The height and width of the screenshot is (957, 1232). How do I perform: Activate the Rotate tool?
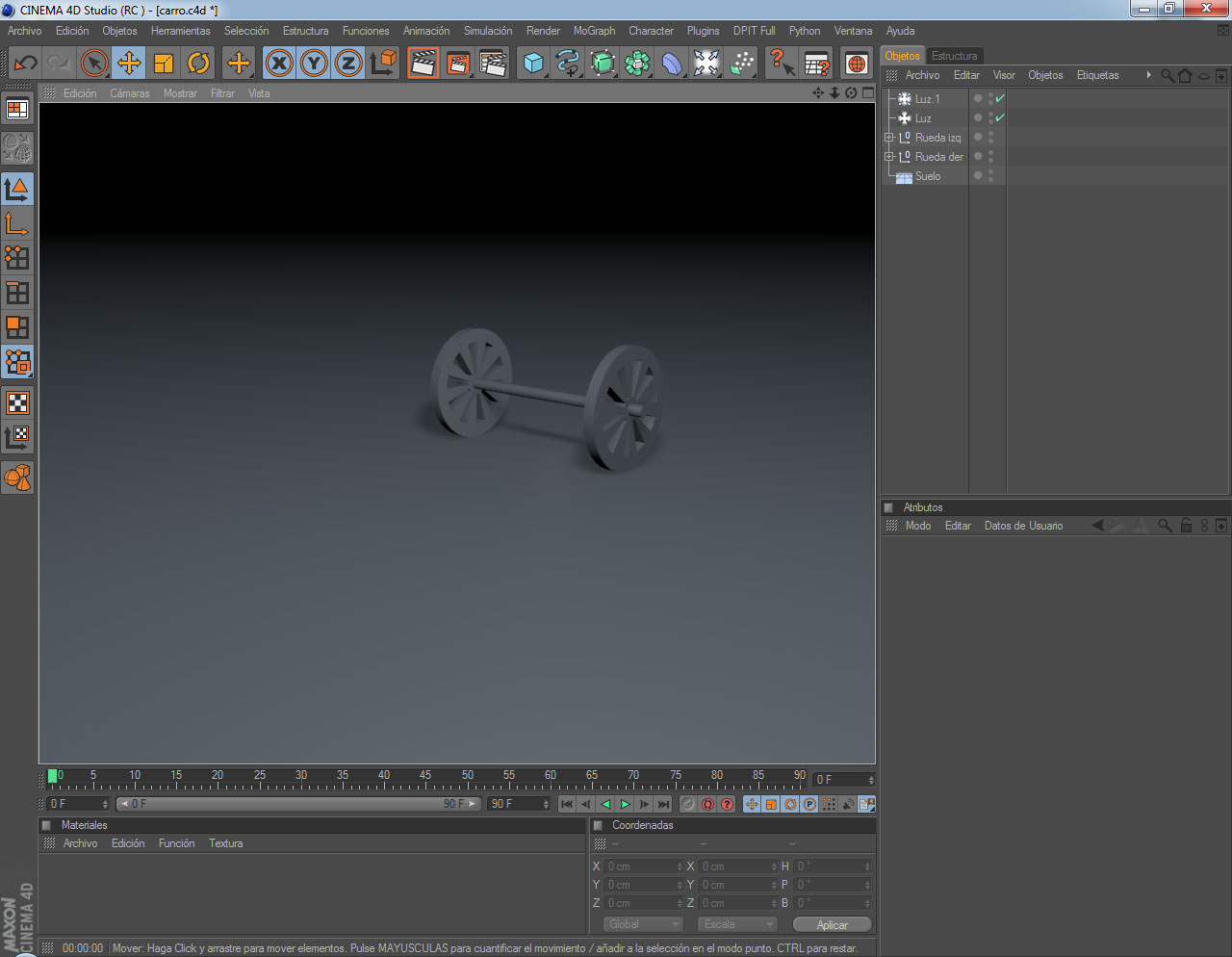pyautogui.click(x=198, y=64)
